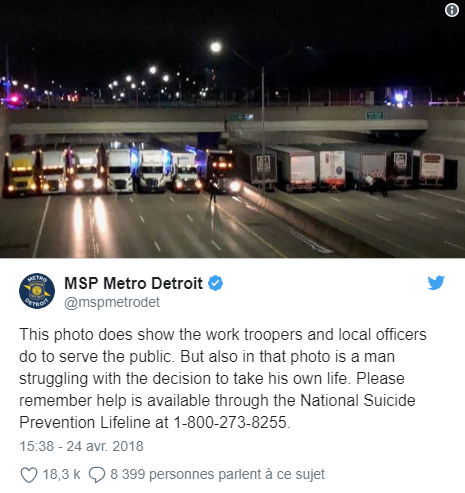Image resolution: width=465 pixels, height=493 pixels.
Task: Click the MSP Metro Detroit profile avatar
Action: [x=37, y=291]
